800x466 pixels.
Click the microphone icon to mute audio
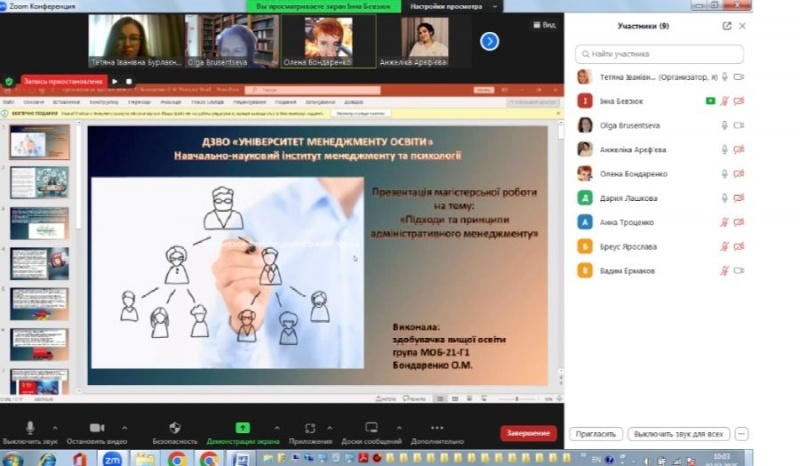pos(30,428)
